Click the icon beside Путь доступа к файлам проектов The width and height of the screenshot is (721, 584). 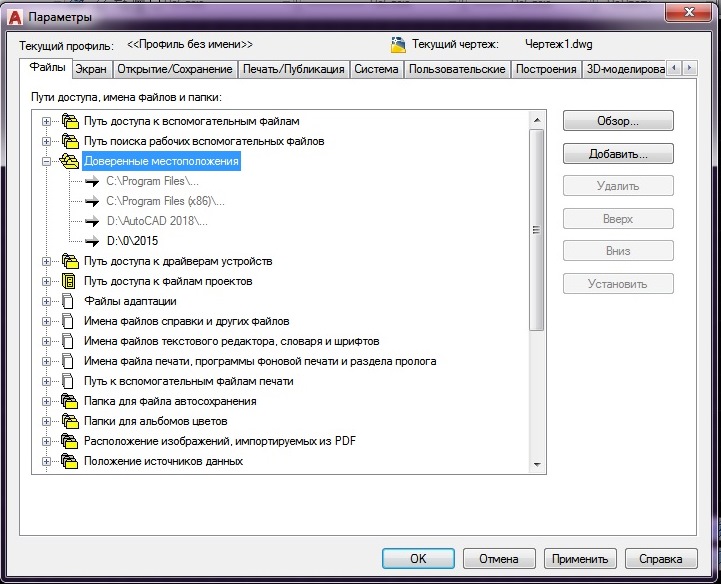(69, 281)
